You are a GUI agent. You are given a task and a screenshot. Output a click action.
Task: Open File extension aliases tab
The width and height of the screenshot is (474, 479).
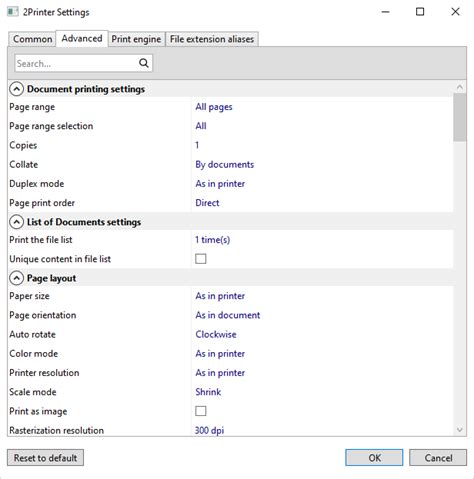click(x=212, y=39)
